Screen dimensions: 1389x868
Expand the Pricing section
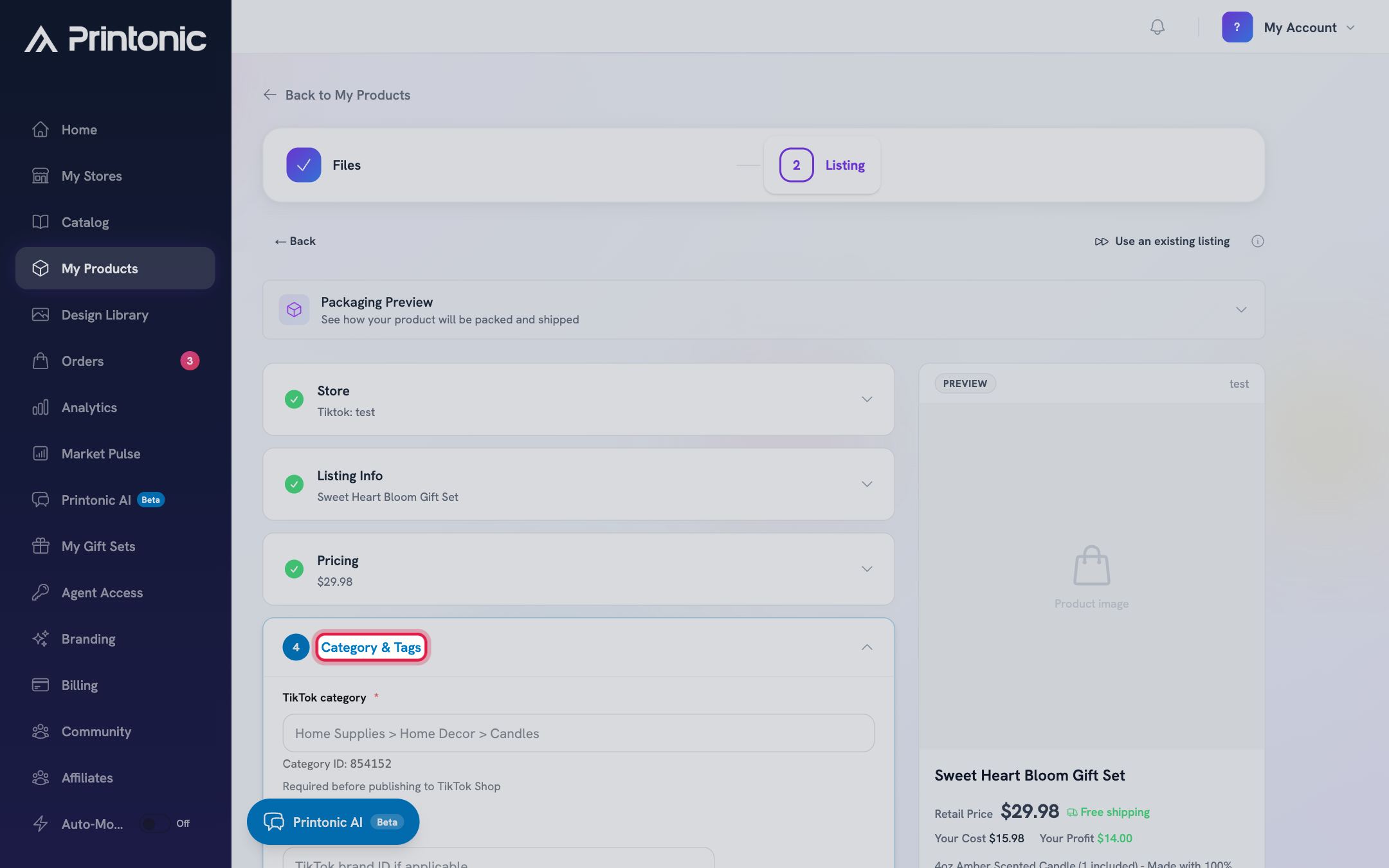(578, 569)
